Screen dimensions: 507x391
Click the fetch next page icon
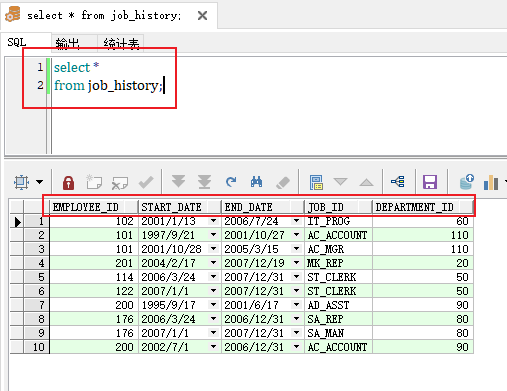pos(178,182)
